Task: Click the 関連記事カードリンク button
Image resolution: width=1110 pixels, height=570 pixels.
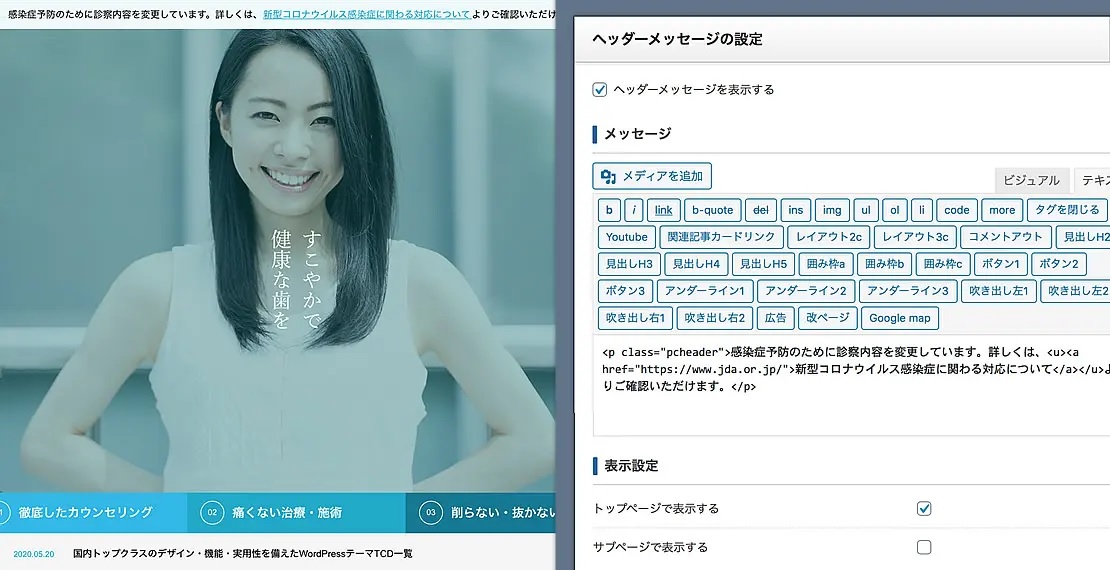Action: (721, 237)
